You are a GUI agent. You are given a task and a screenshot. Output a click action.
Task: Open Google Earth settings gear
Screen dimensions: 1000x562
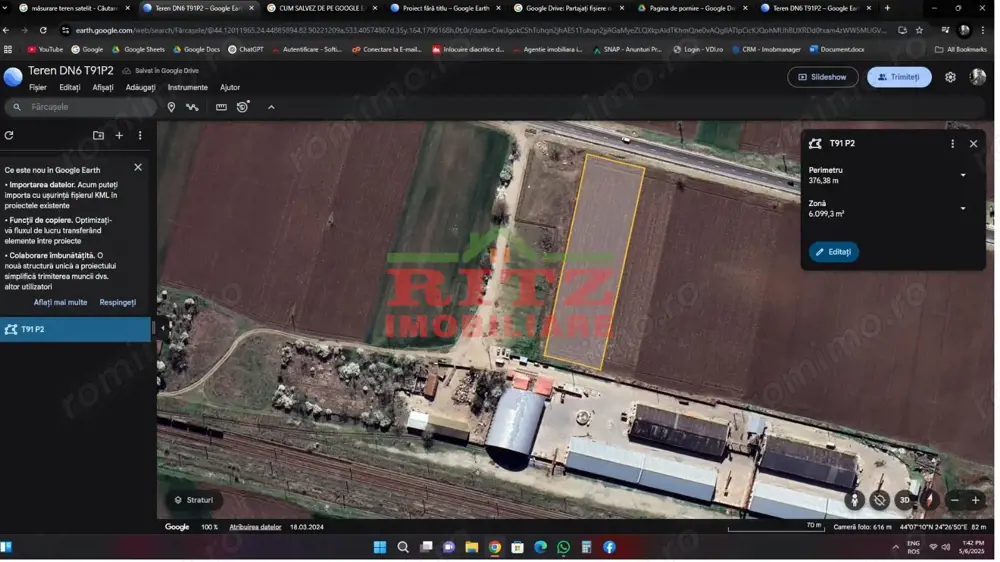[x=950, y=77]
